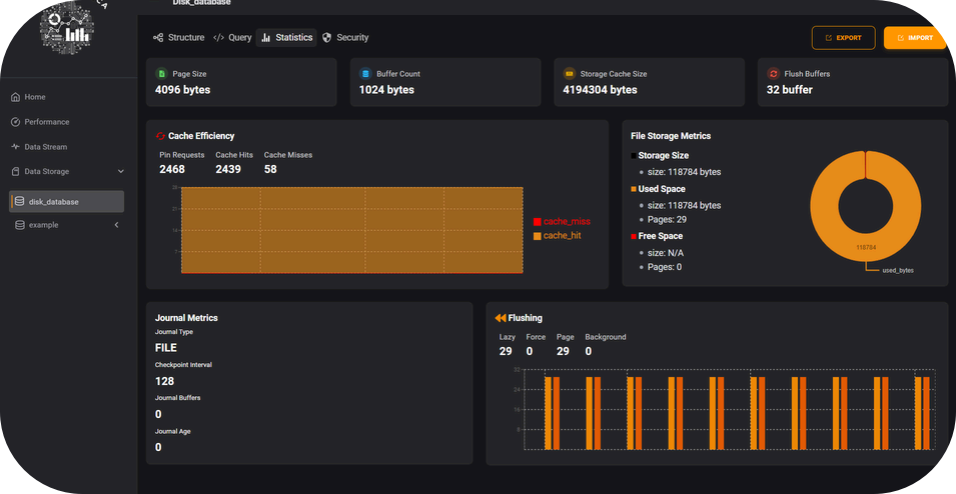
Task: Click the 1024 bytes buffer count value
Action: pos(387,90)
